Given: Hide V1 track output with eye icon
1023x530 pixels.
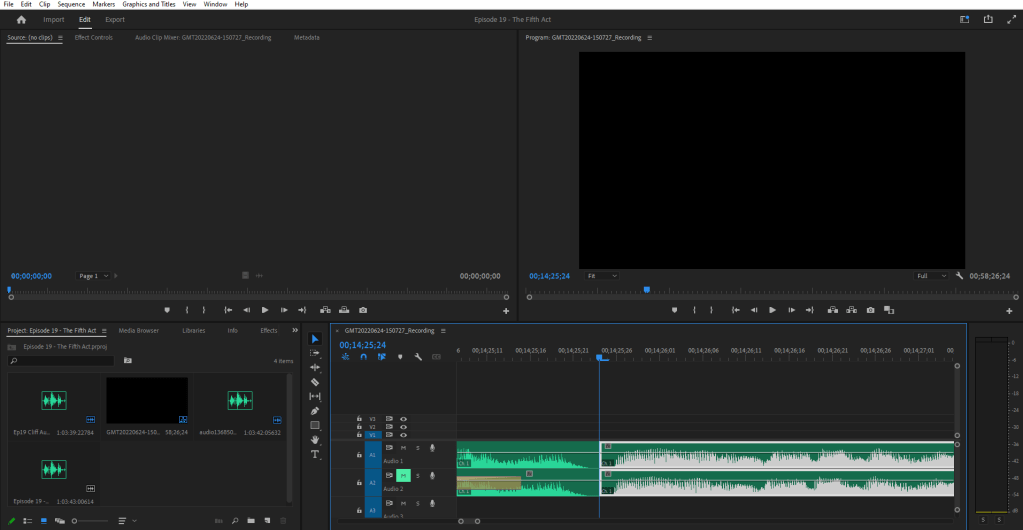Looking at the screenshot, I should (403, 435).
